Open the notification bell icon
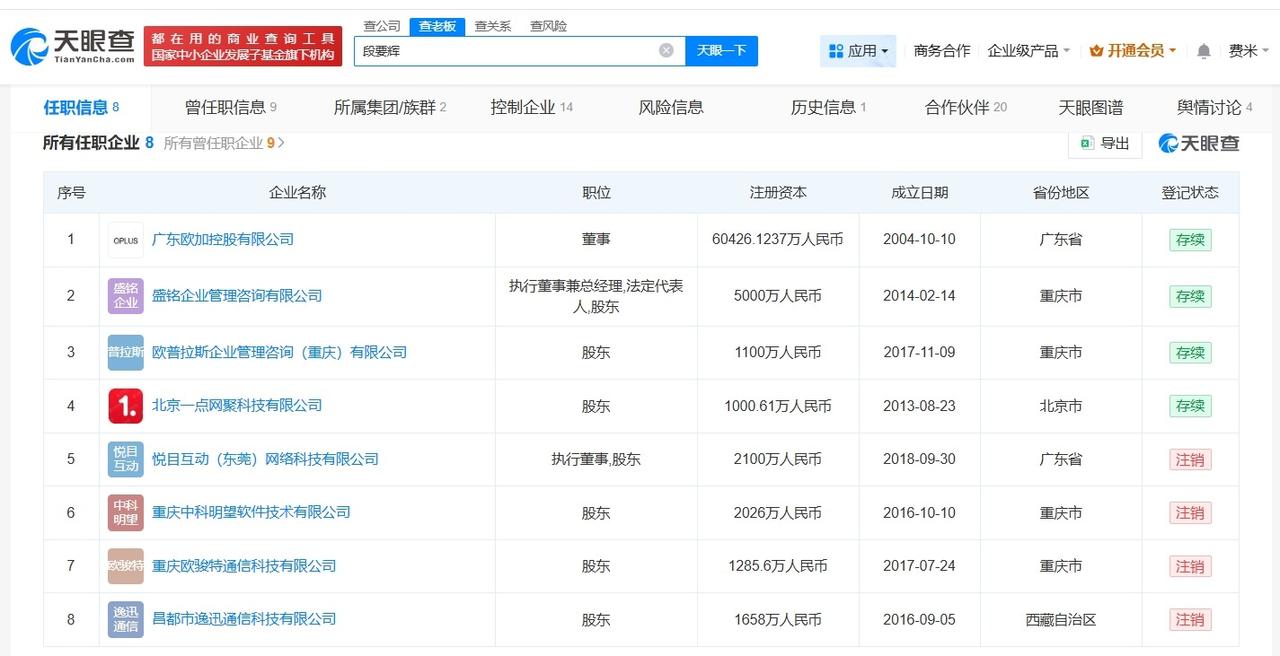 [x=1204, y=51]
